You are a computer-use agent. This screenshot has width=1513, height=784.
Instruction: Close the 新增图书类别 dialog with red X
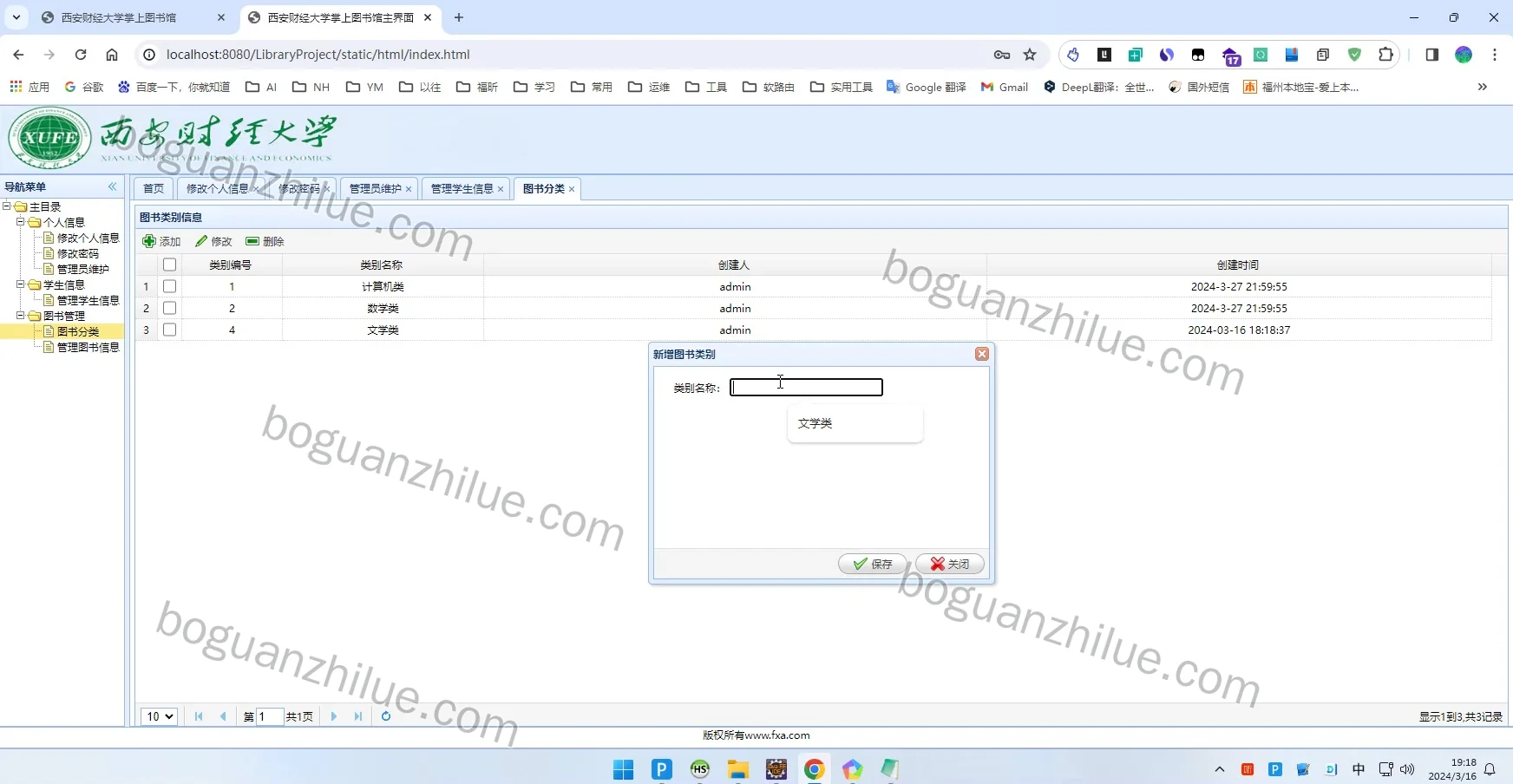pyautogui.click(x=982, y=354)
